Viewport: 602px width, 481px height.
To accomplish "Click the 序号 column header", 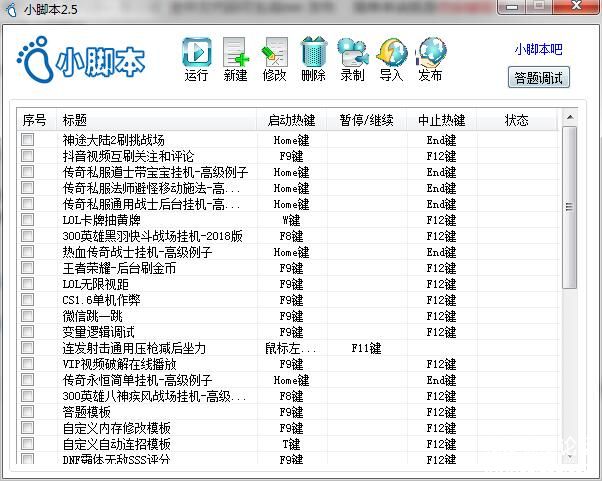I will [x=36, y=120].
